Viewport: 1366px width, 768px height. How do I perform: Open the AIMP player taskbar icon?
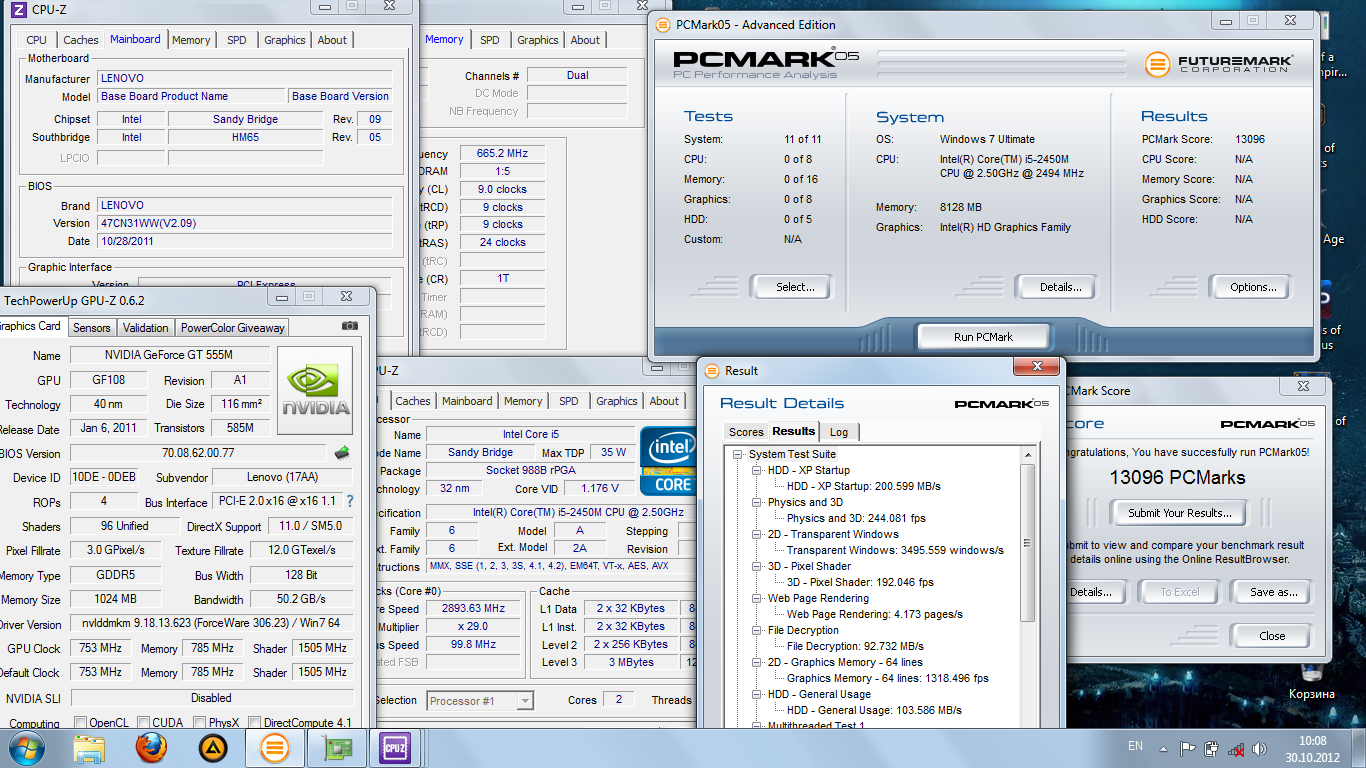point(212,748)
